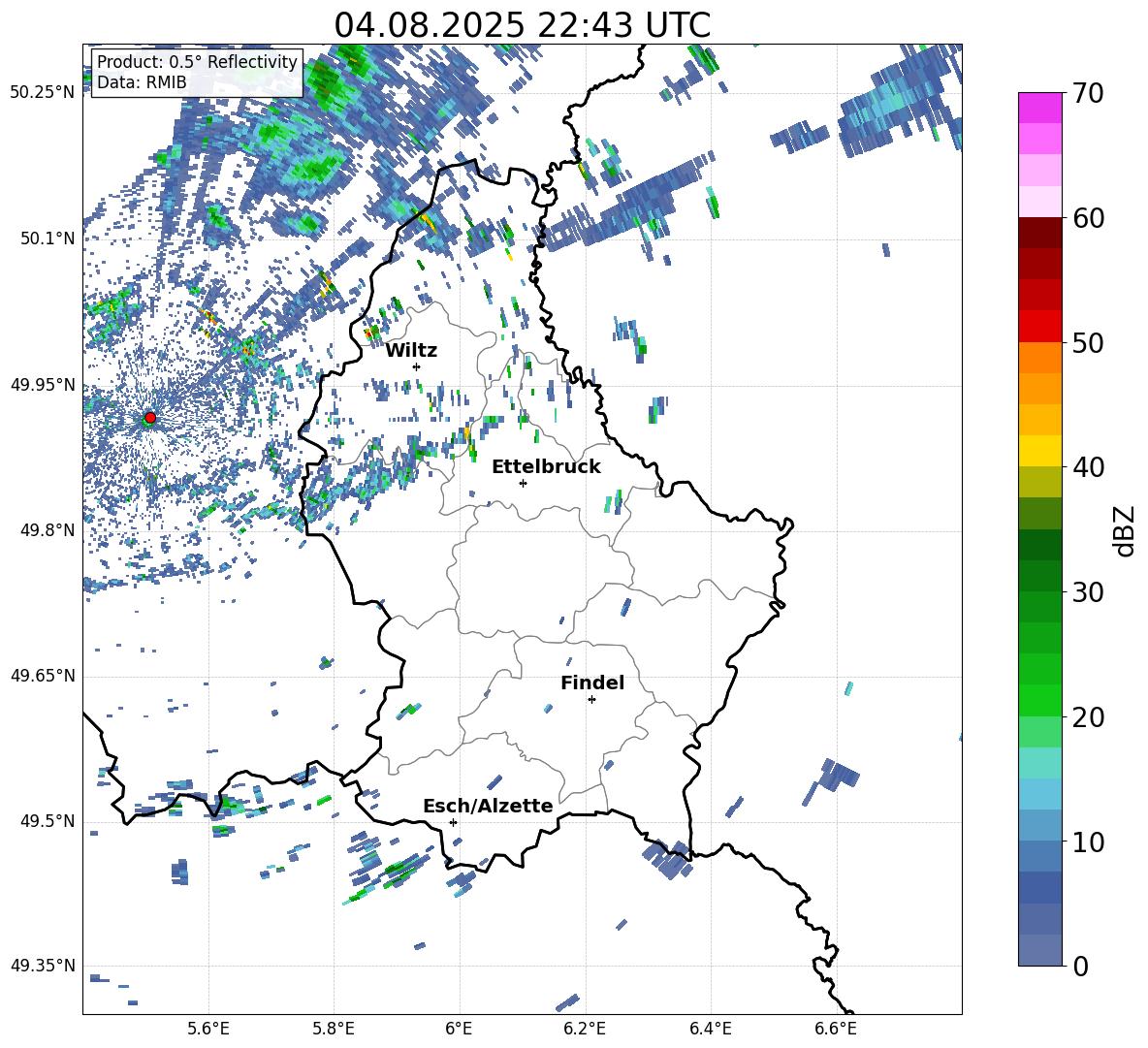Viewport: 1148px width, 1048px height.
Task: Click the 6°E longitude label
Action: click(459, 1029)
